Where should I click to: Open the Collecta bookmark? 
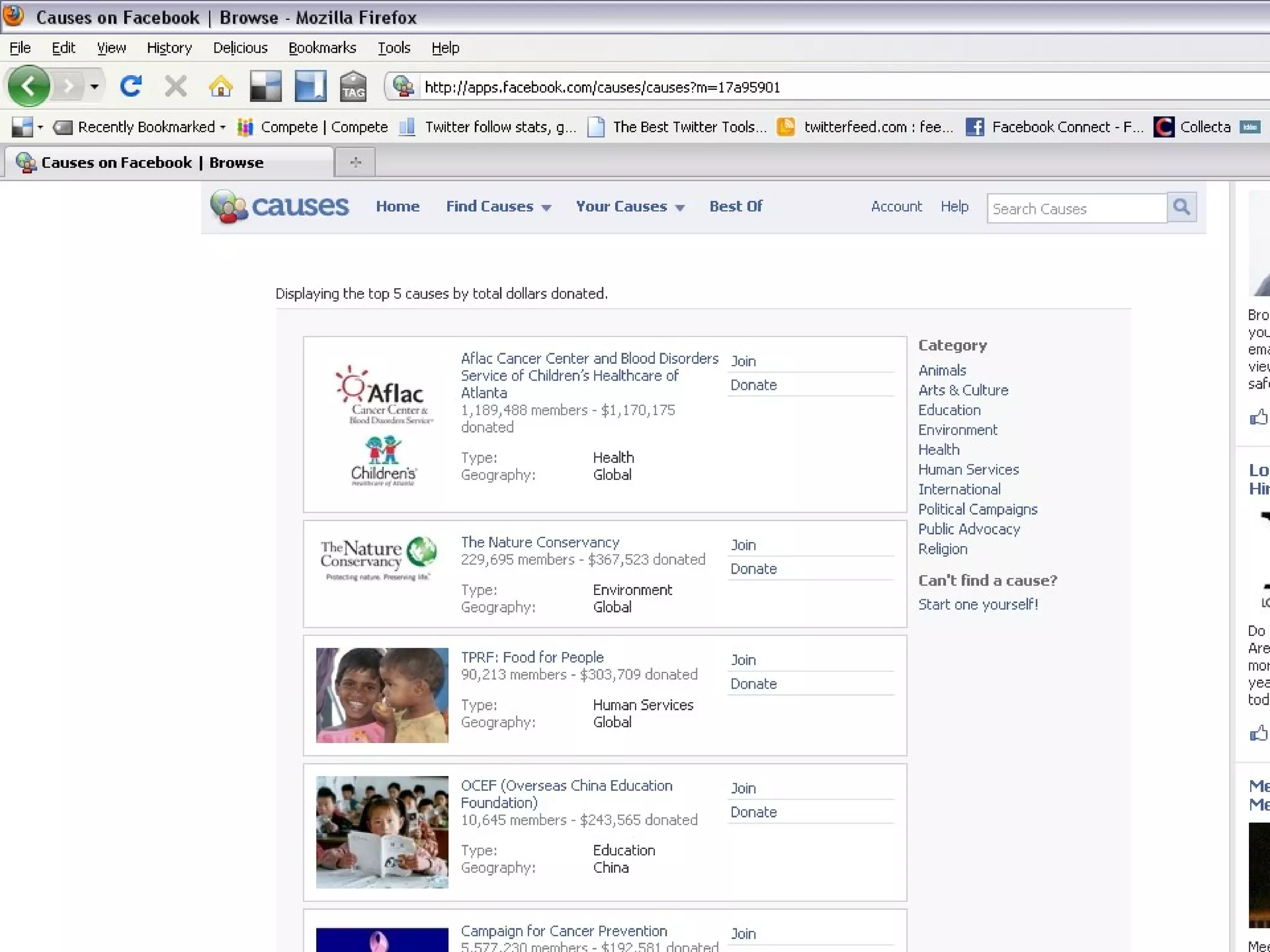coord(1192,127)
